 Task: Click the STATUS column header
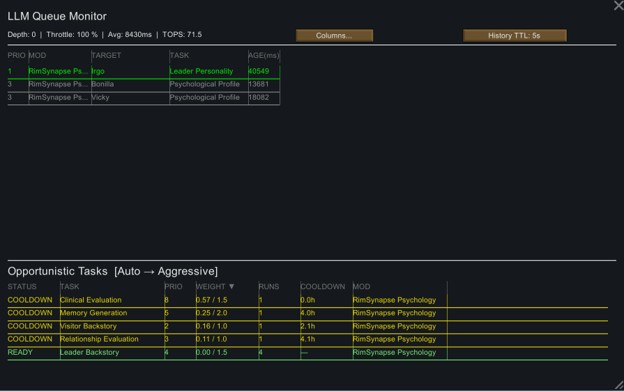coord(22,286)
